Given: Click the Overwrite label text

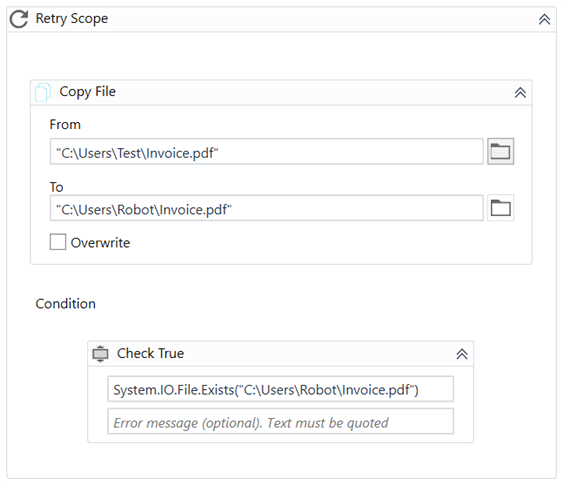Looking at the screenshot, I should click(x=100, y=243).
